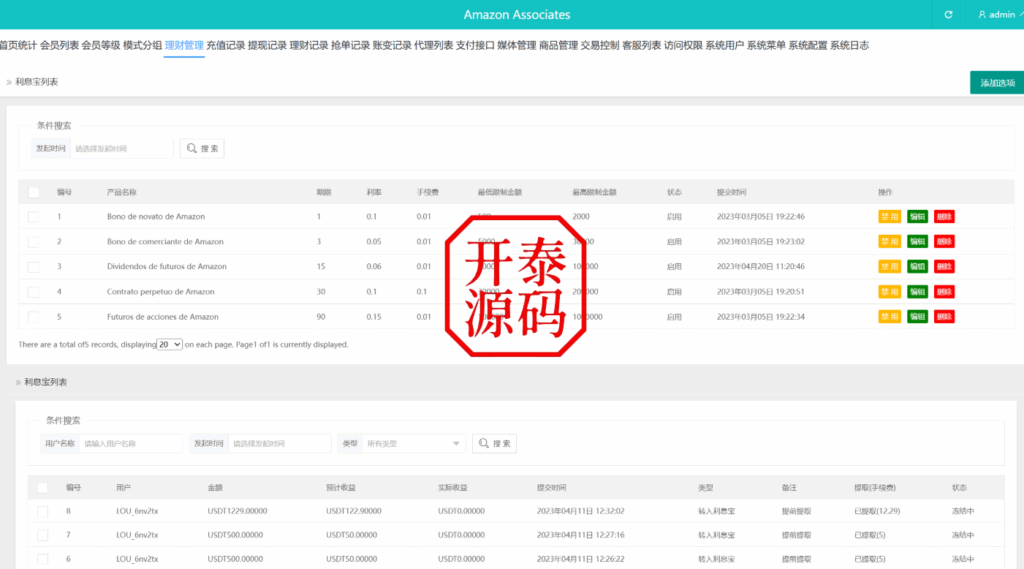This screenshot has height=569, width=1024.
Task: Edit Bono de novato de Amazon via 编辑
Action: tap(918, 217)
